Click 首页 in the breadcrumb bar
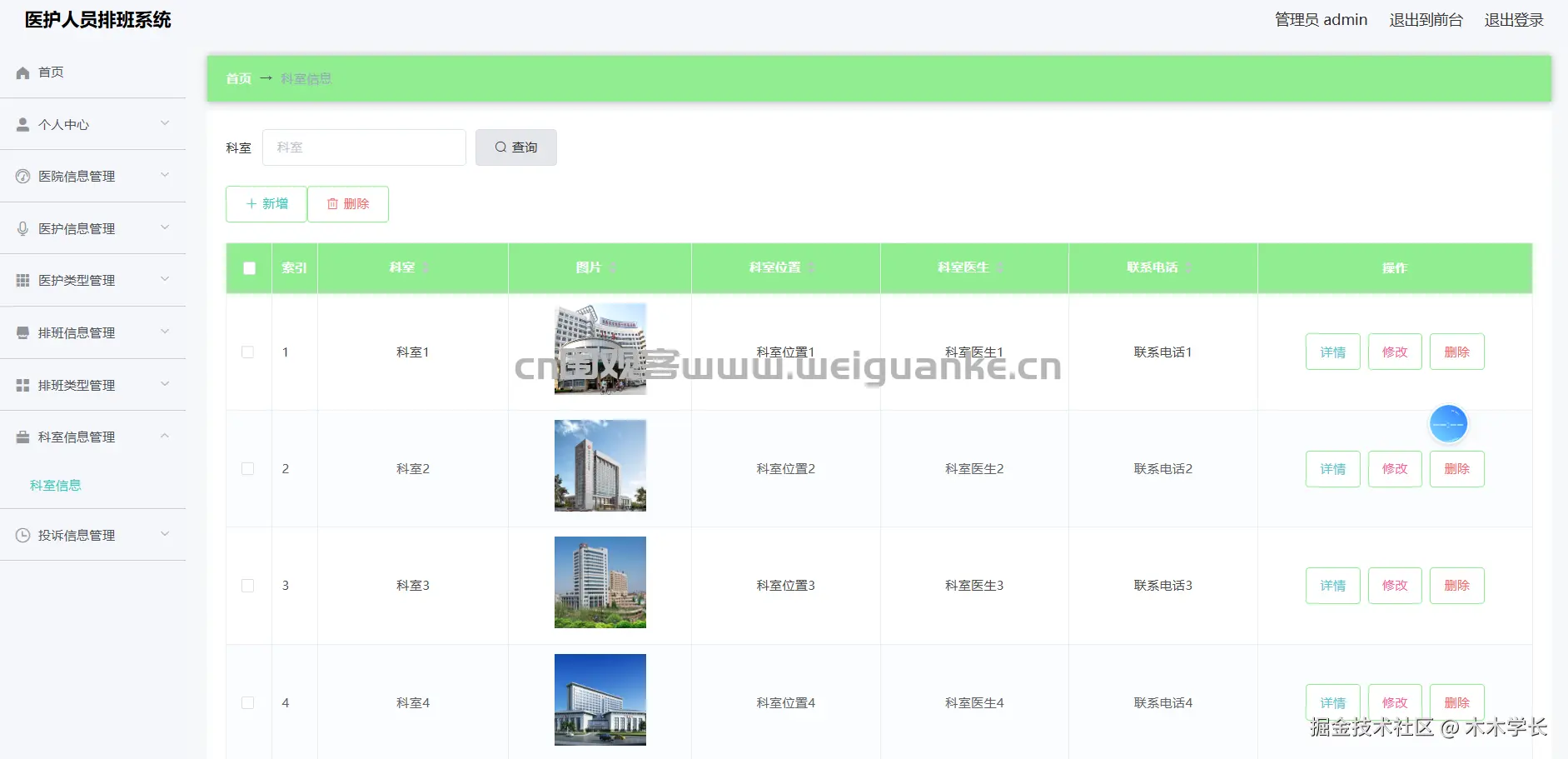Screen dimensions: 1568x759 pyautogui.click(x=238, y=78)
